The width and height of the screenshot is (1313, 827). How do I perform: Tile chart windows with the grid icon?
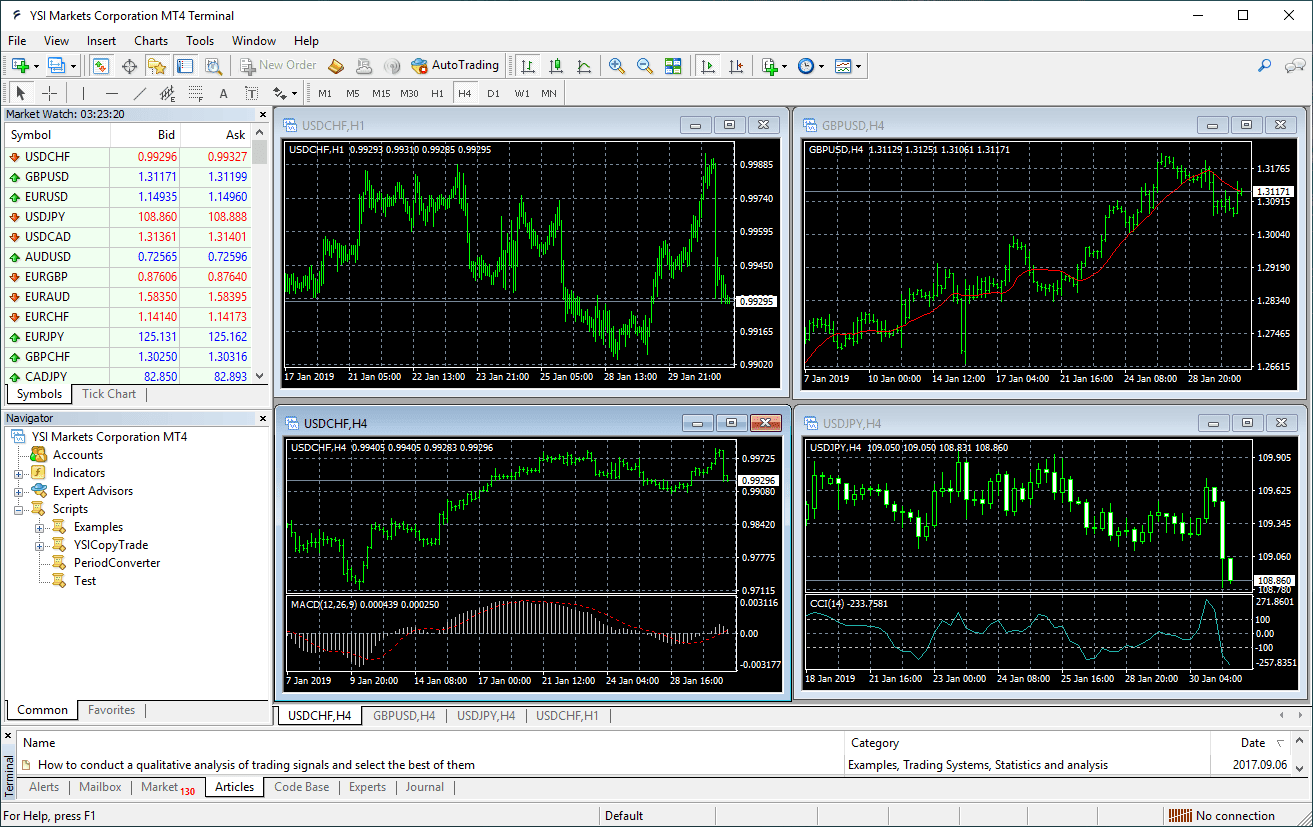[x=673, y=66]
